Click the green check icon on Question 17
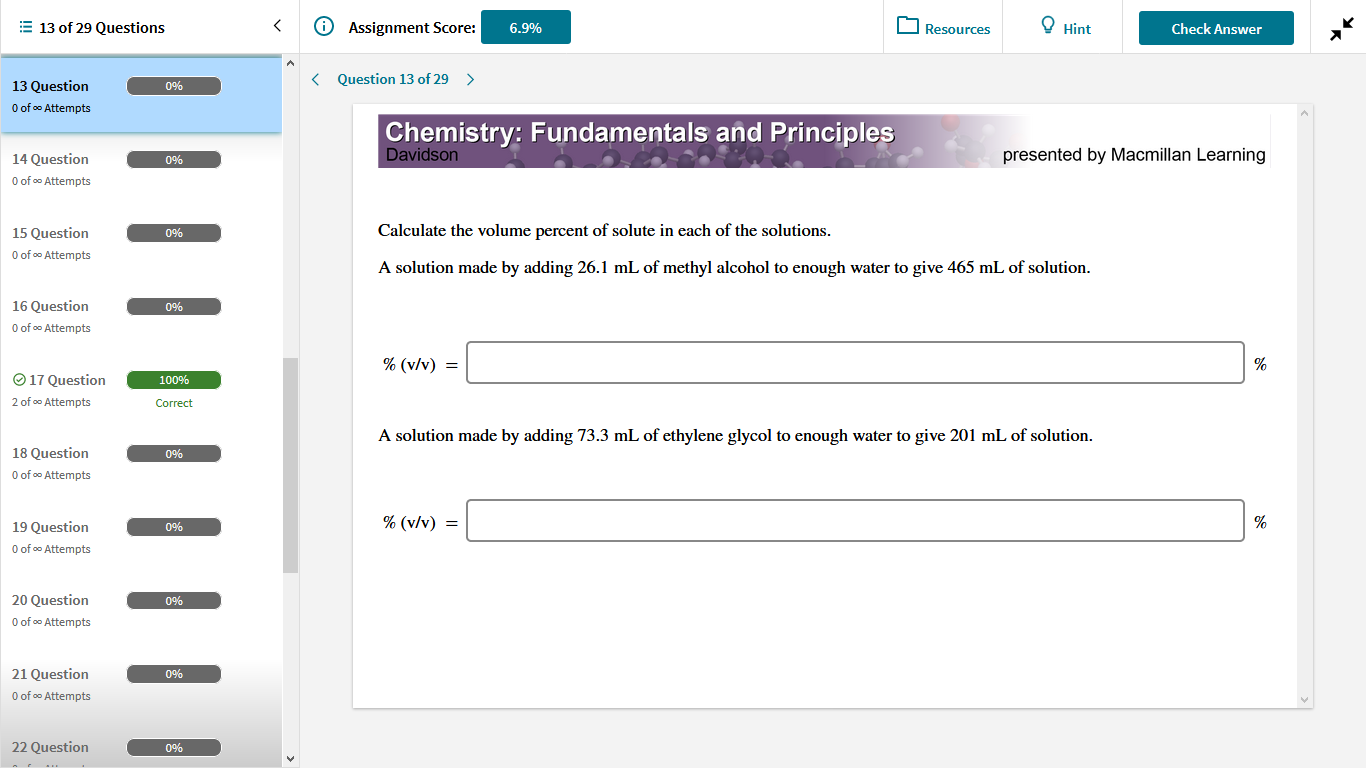Viewport: 1366px width, 768px height. (x=19, y=380)
